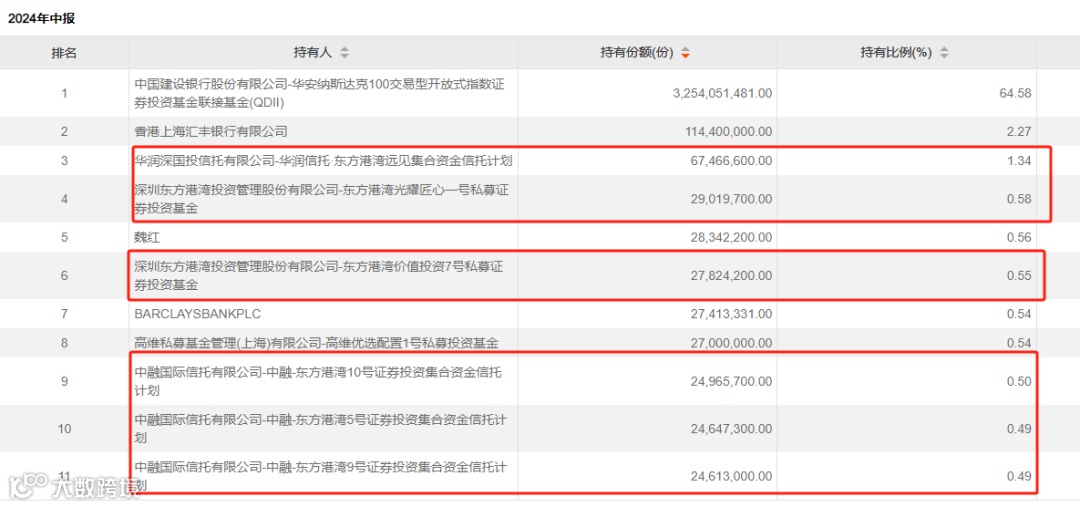1080x507 pixels.
Task: Click the 2024年中报 title
Action: 41,19
